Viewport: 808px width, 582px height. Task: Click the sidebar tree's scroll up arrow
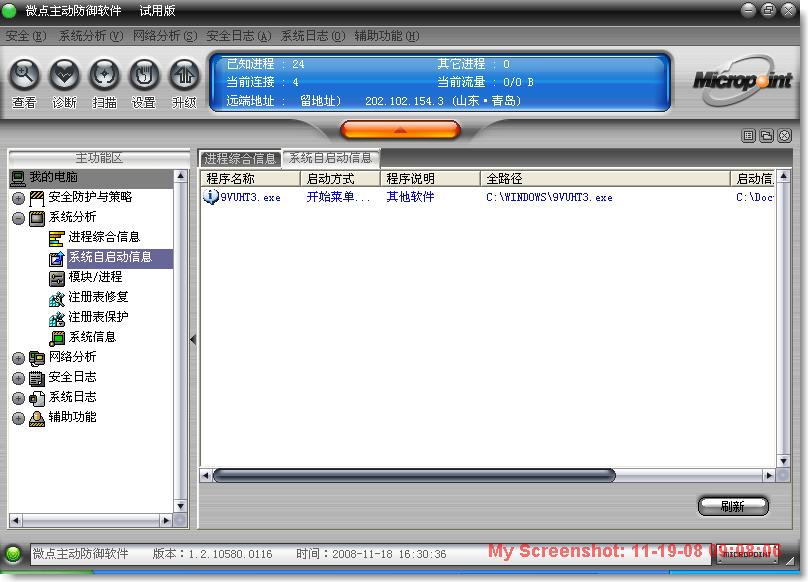(180, 176)
